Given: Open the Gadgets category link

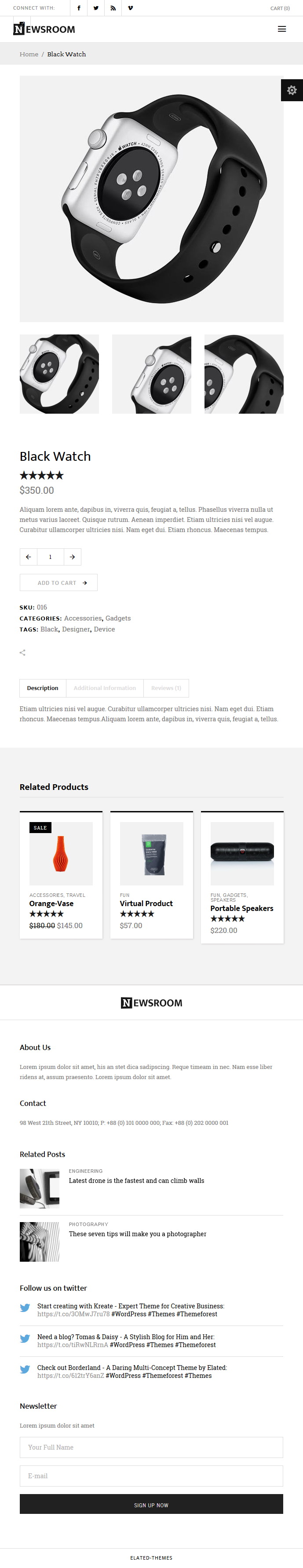Looking at the screenshot, I should coord(118,618).
